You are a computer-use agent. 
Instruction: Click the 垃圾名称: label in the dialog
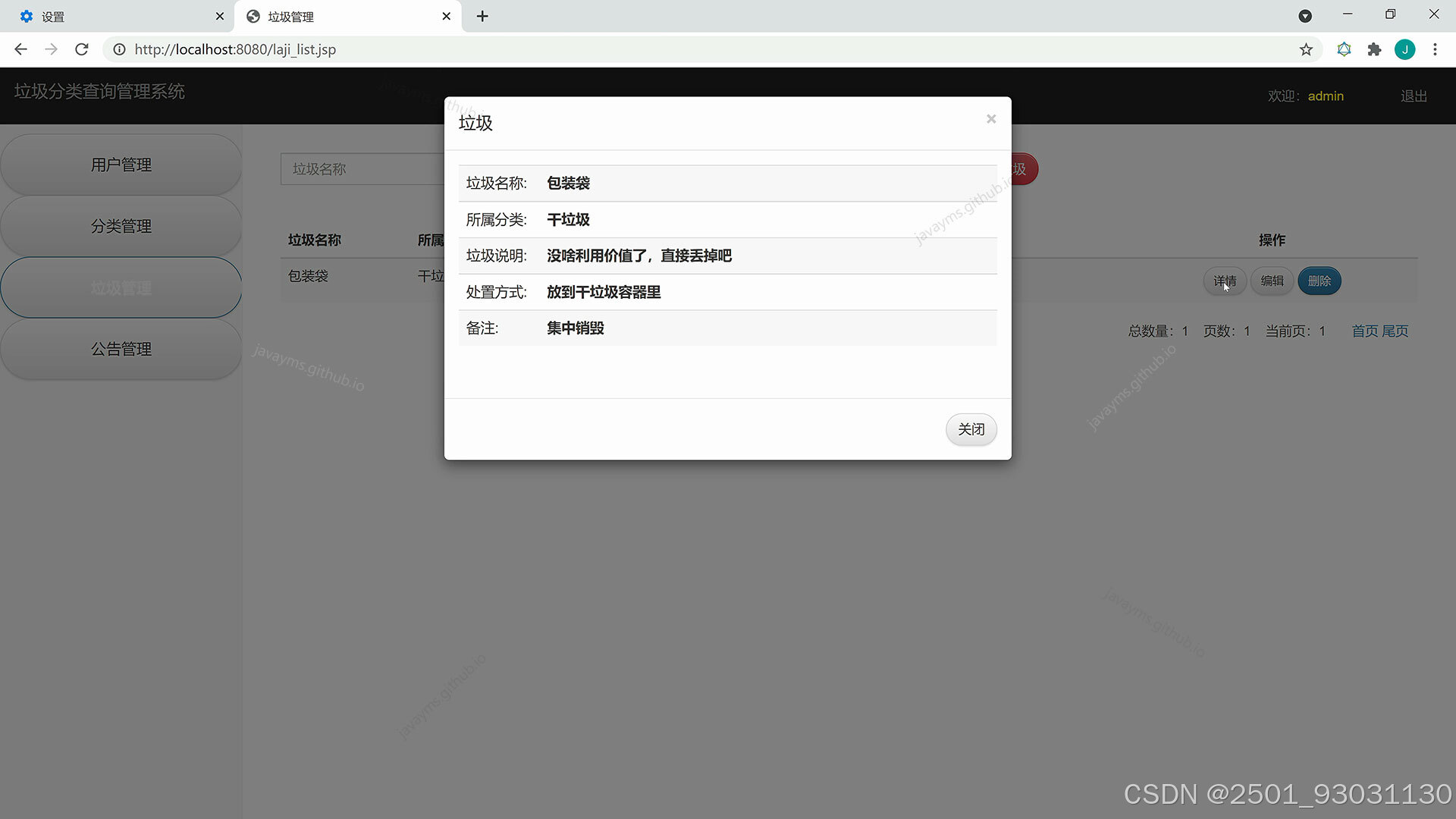(x=496, y=183)
